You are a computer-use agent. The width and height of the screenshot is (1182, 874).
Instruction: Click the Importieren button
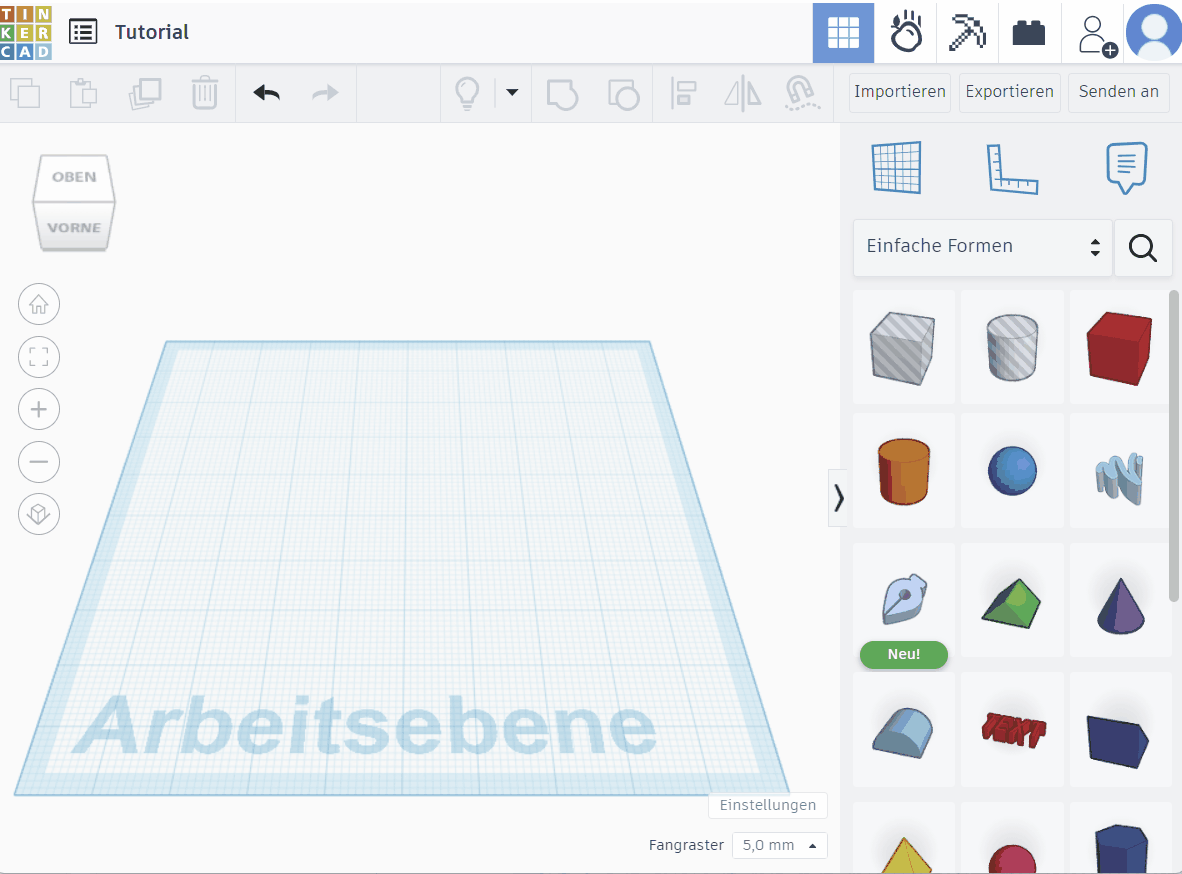point(899,92)
